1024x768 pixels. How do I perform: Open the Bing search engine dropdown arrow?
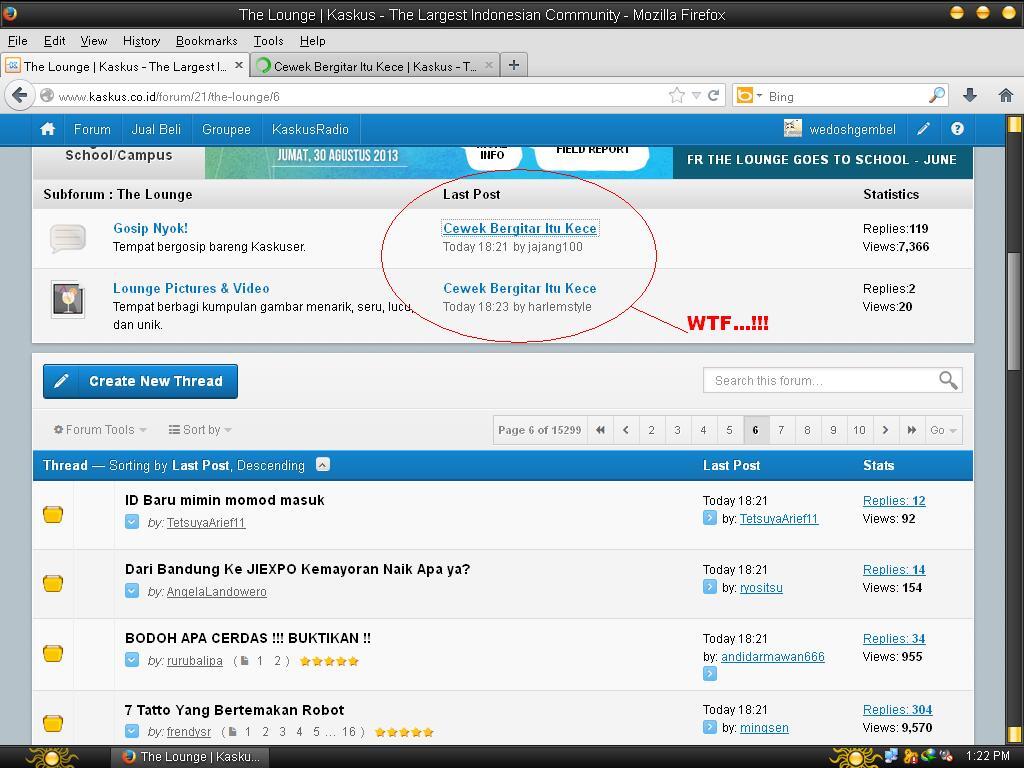(760, 96)
